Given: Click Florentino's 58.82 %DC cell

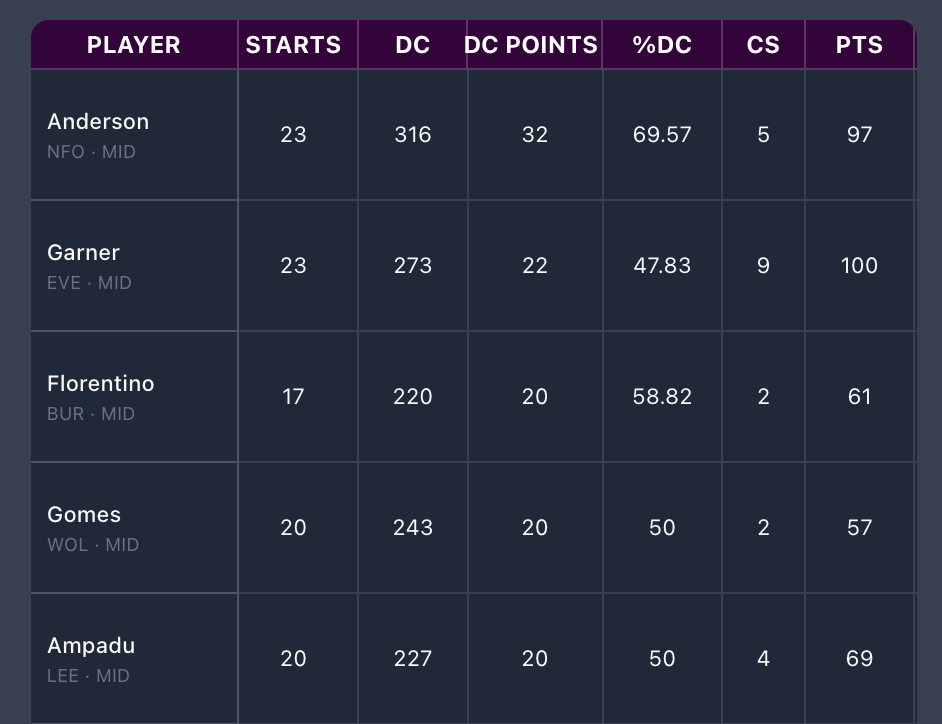Looking at the screenshot, I should point(662,396).
